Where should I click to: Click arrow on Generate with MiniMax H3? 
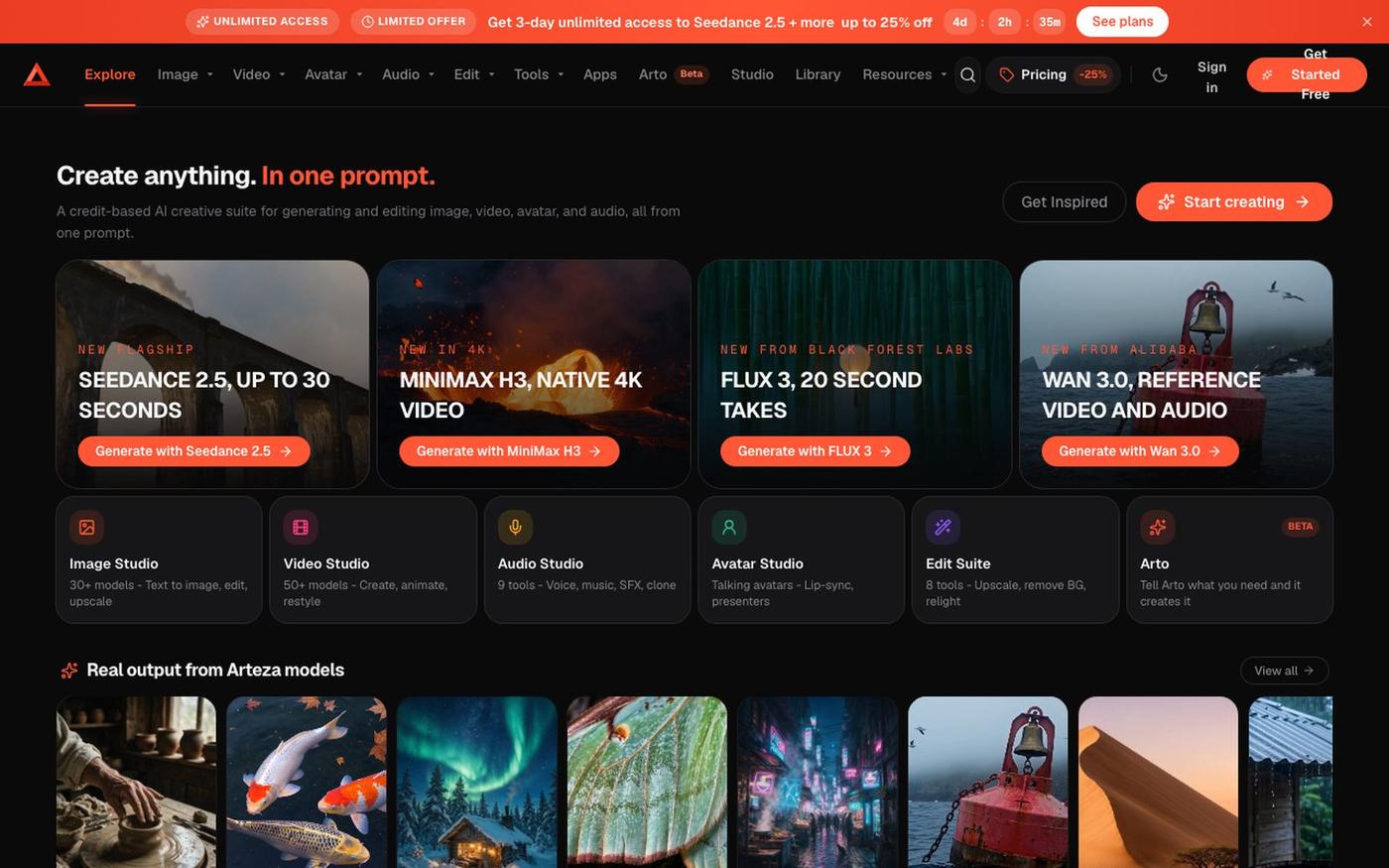pos(595,451)
